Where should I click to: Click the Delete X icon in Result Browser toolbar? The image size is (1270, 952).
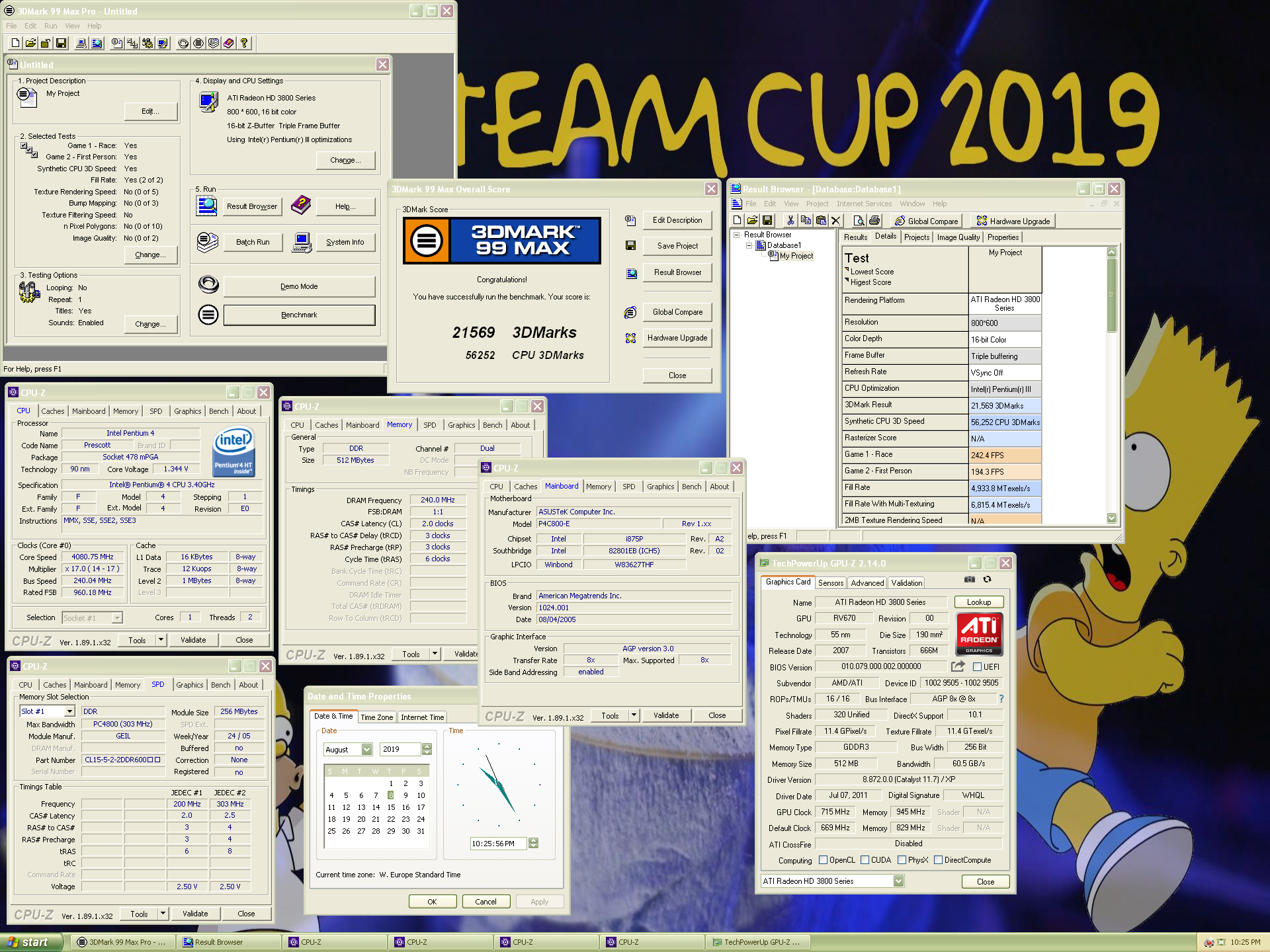(x=835, y=221)
